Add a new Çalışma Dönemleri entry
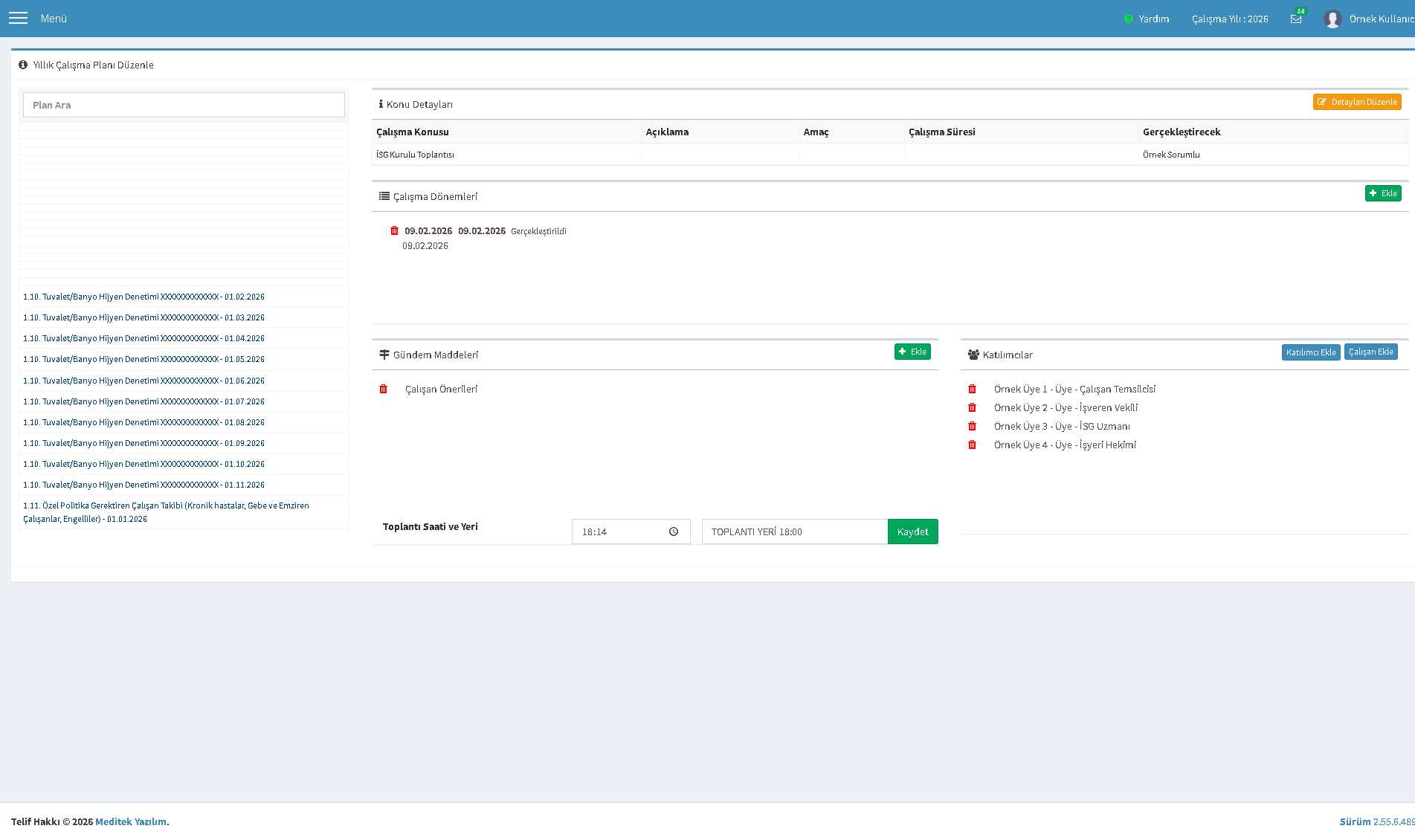Viewport: 1415px width, 840px height. (x=1383, y=193)
